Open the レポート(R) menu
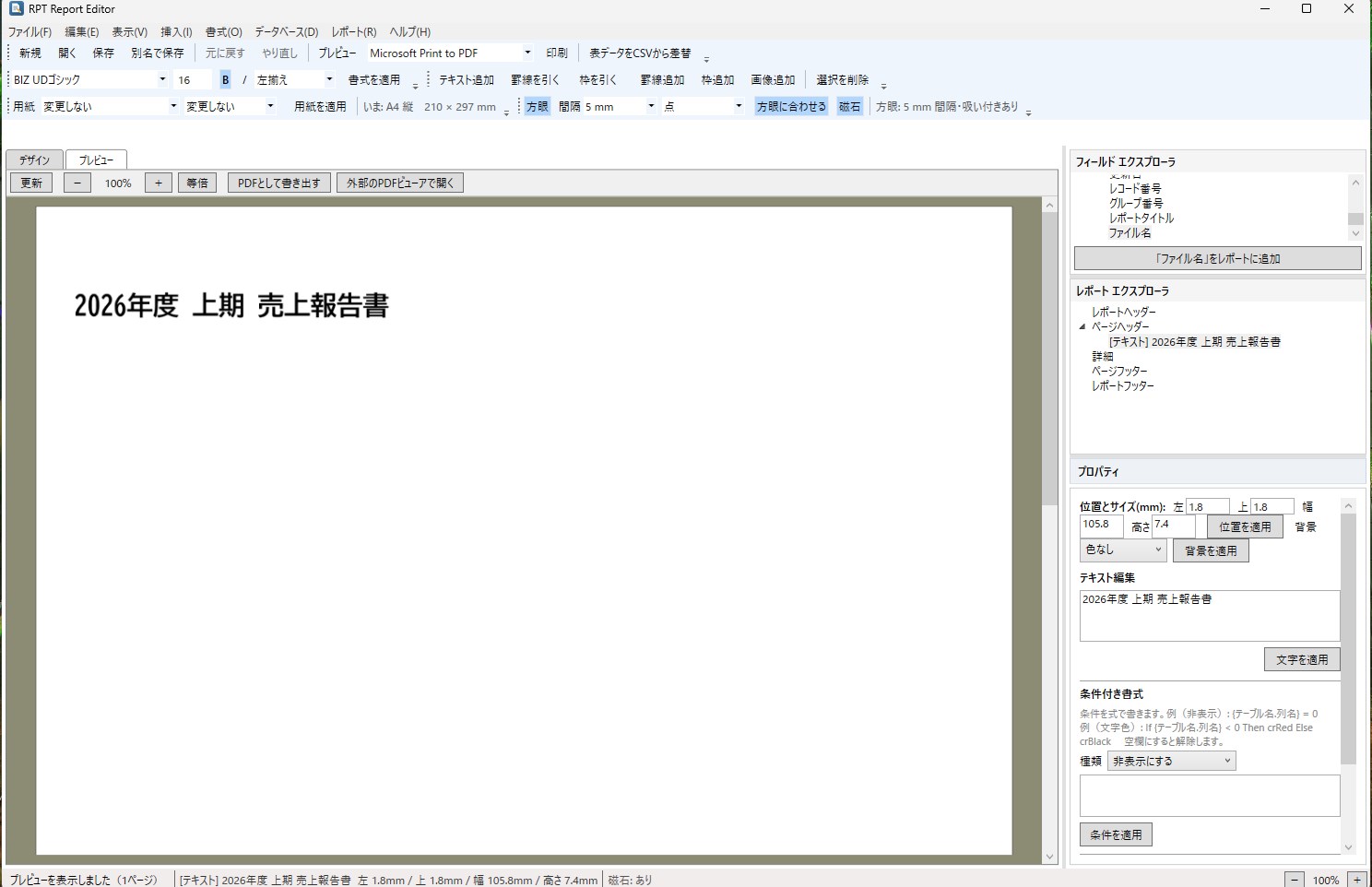 pos(353,32)
